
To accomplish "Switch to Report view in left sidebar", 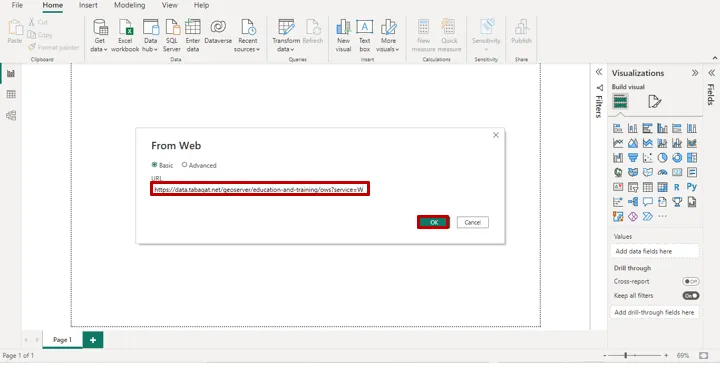I will (11, 74).
